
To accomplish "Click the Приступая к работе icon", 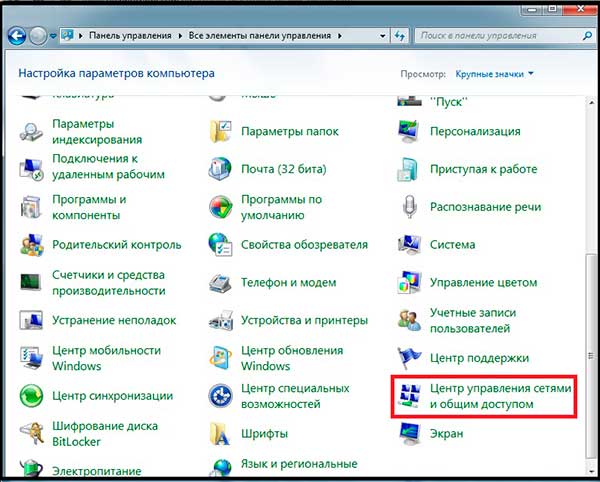I will (x=409, y=169).
